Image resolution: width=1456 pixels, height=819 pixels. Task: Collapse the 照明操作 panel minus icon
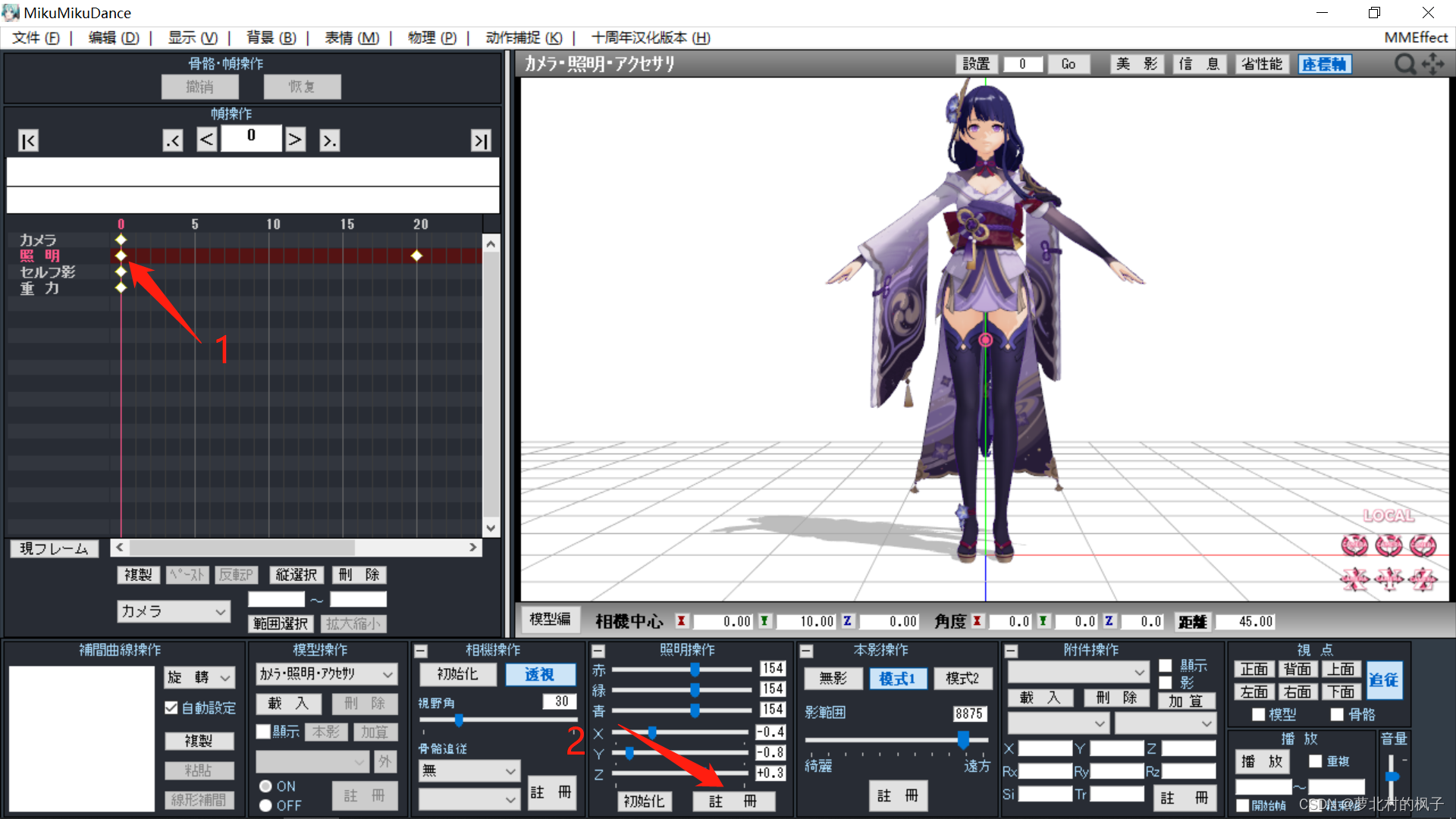598,651
